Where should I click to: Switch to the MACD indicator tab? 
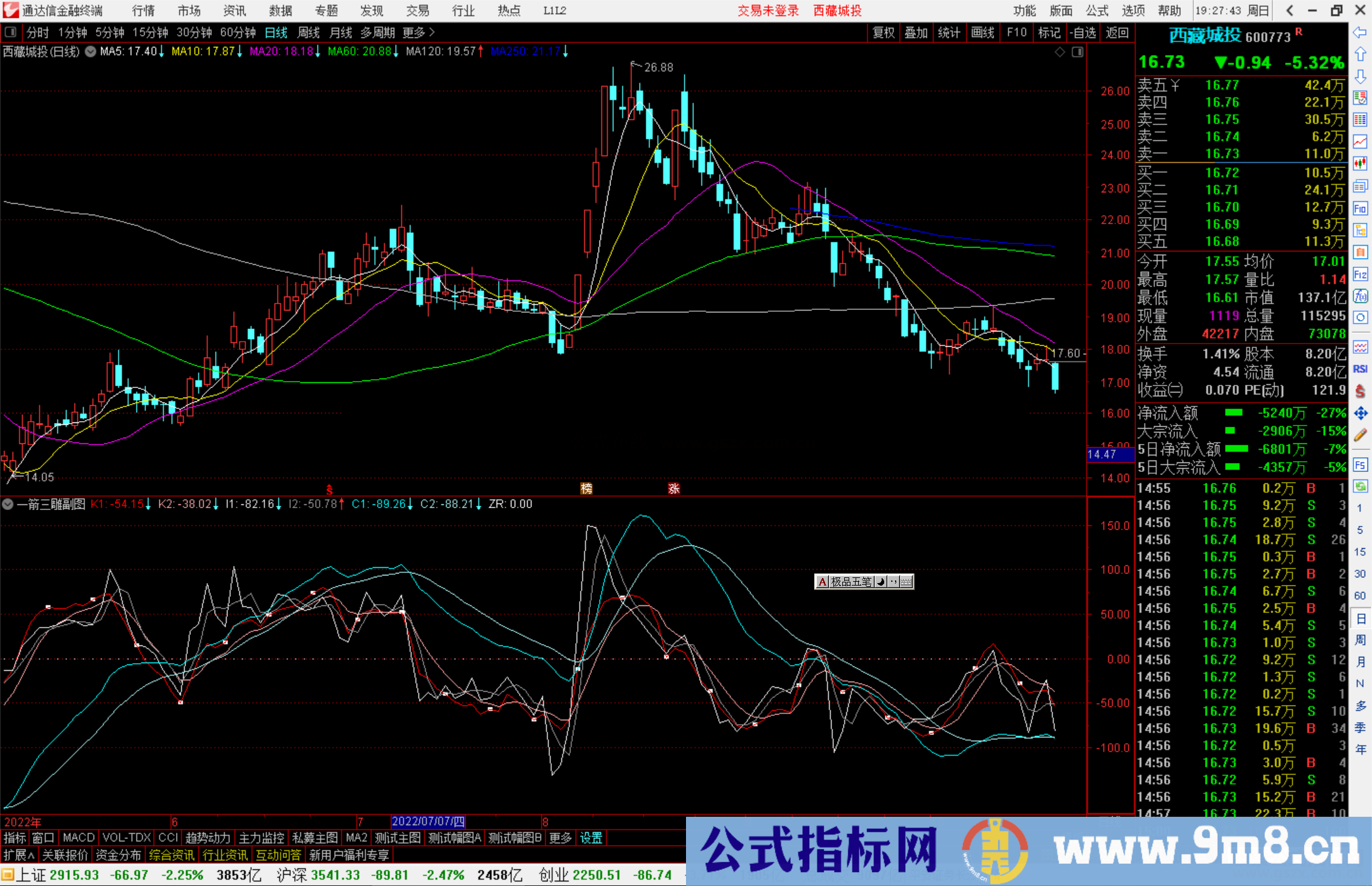(79, 838)
